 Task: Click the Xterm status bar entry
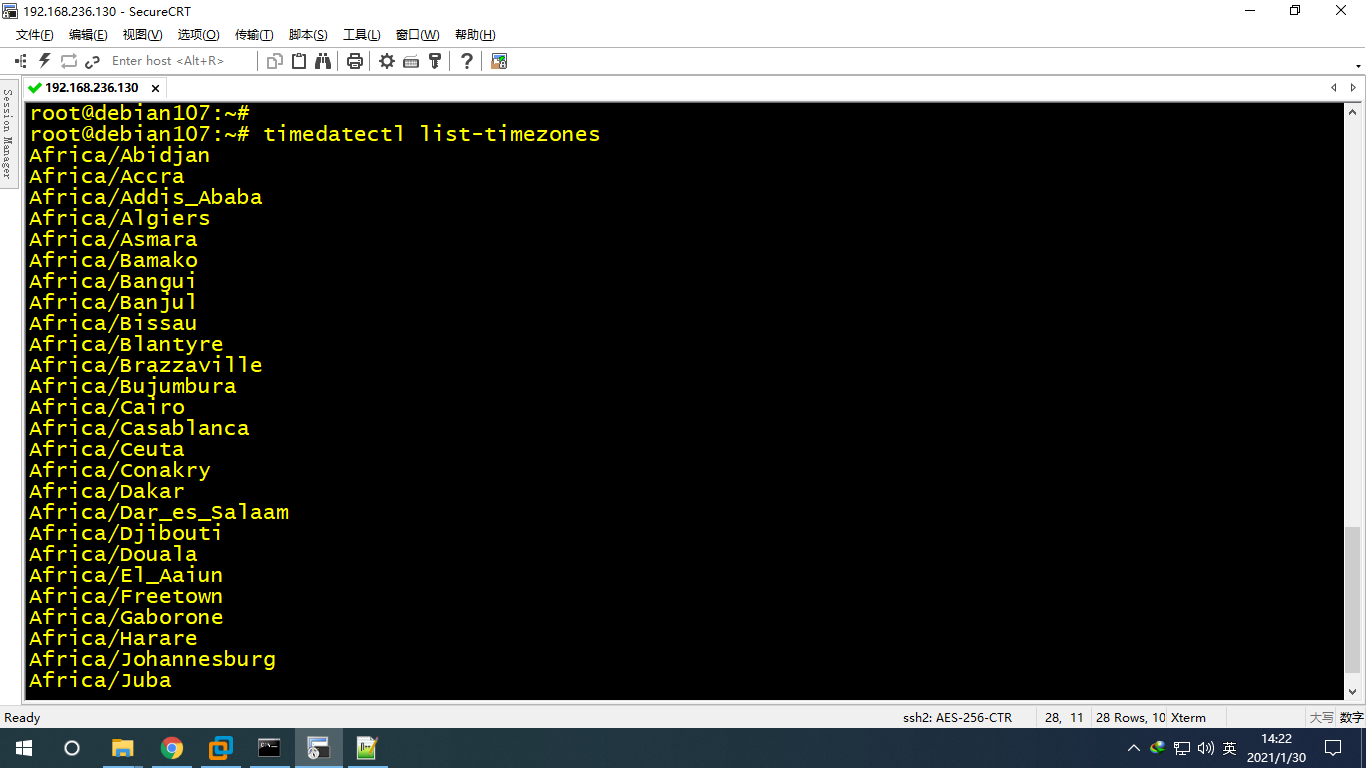[x=1188, y=717]
